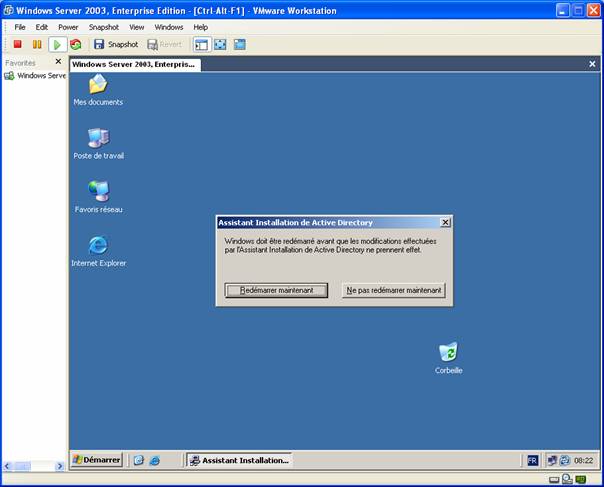Select the Poste de travail desktop icon
Viewport: 604px width, 487px height.
pyautogui.click(x=99, y=143)
